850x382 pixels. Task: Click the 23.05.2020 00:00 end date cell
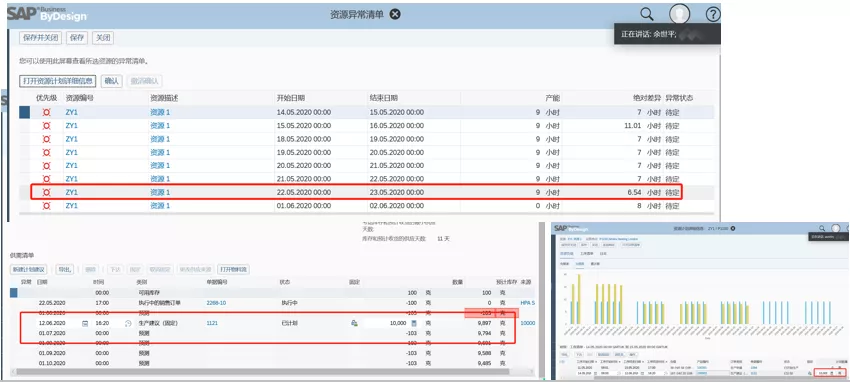tap(397, 192)
